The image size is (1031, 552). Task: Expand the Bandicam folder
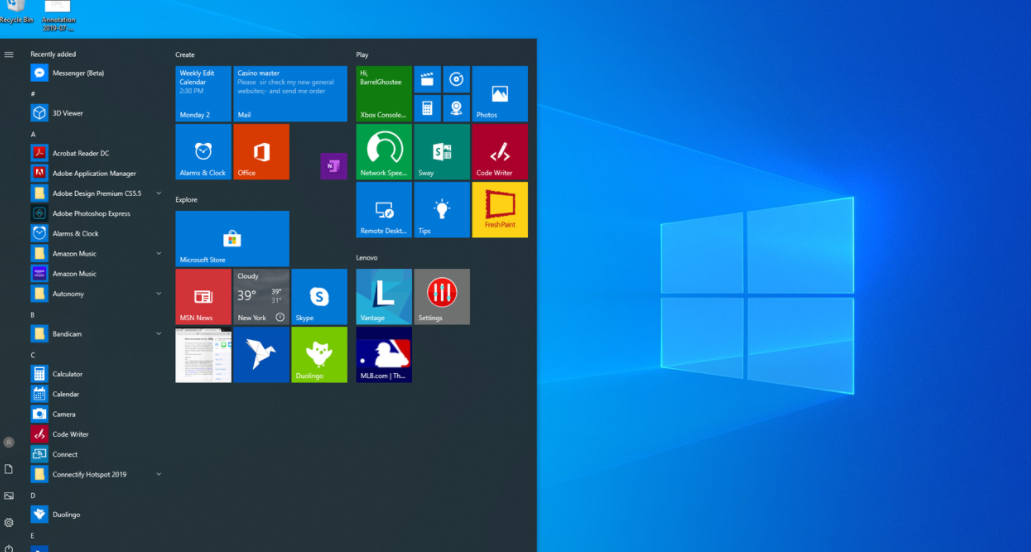point(158,334)
